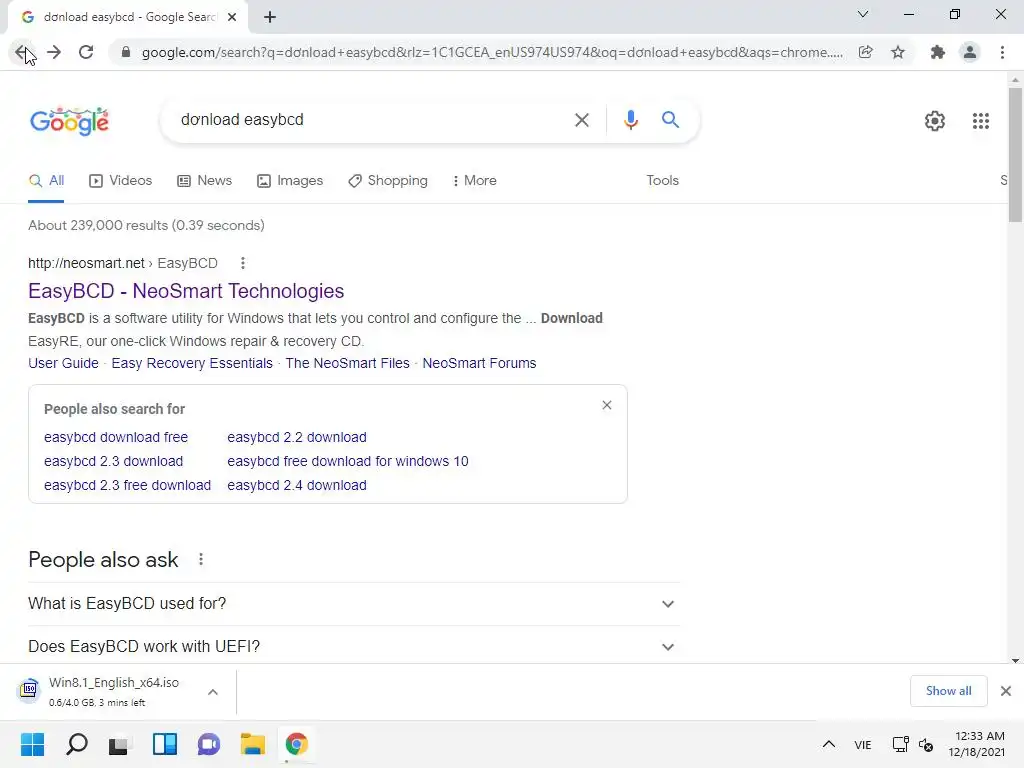Expand Does EasyBCD work with UEFI?
1024x768 pixels.
click(354, 647)
